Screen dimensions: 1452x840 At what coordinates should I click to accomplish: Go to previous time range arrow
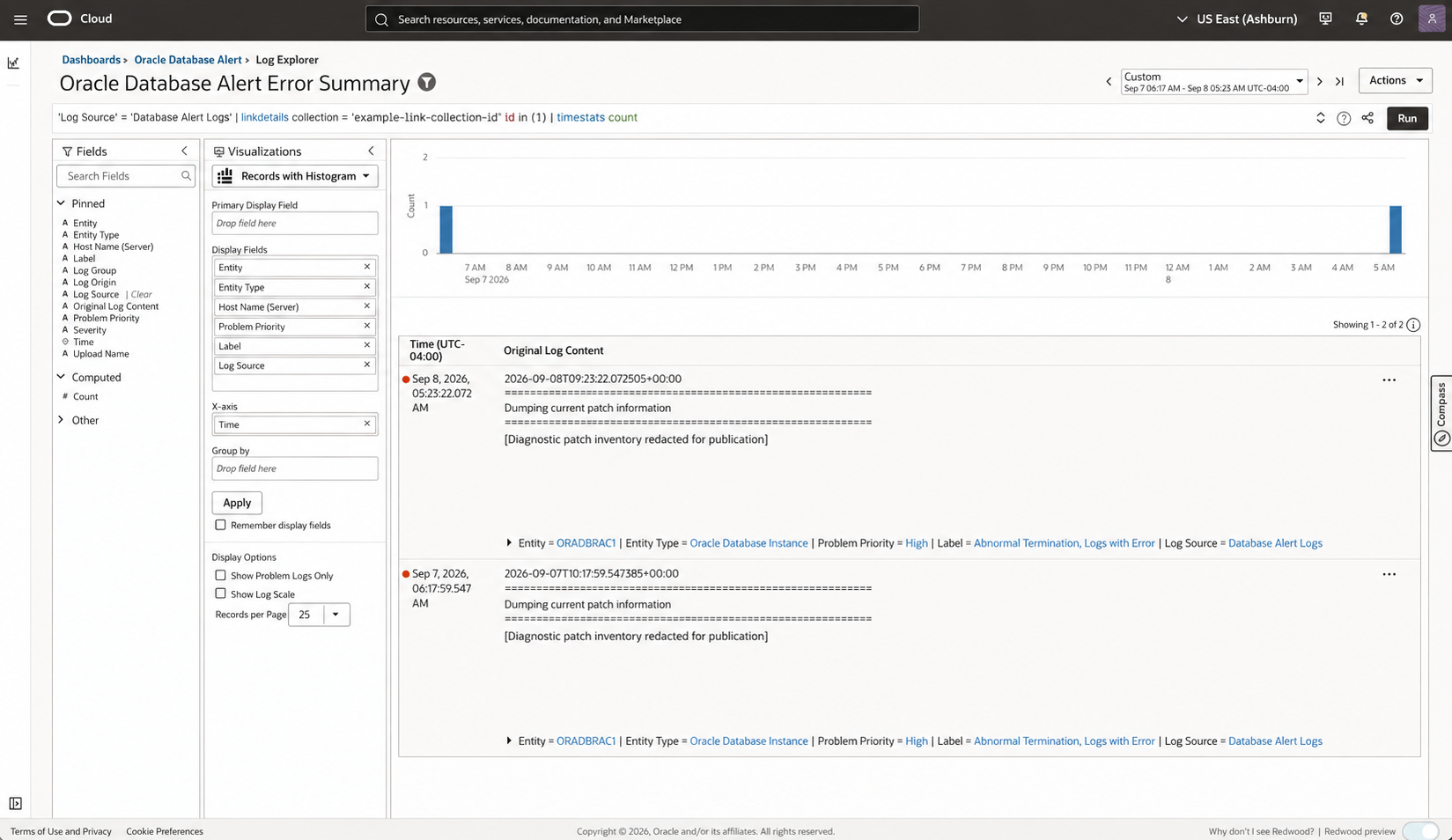1109,81
